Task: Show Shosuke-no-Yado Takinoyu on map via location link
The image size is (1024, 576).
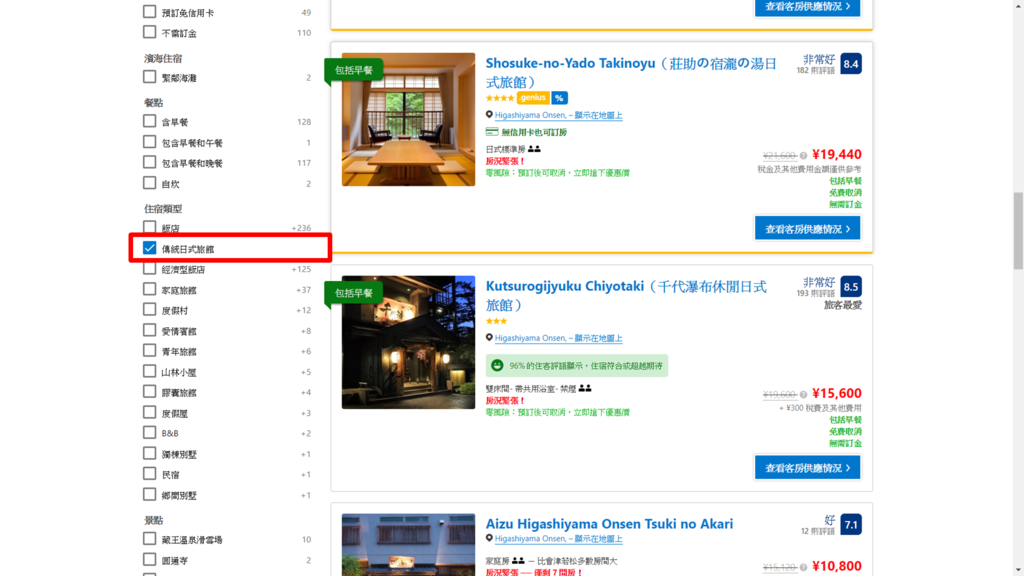Action: pyautogui.click(x=558, y=116)
